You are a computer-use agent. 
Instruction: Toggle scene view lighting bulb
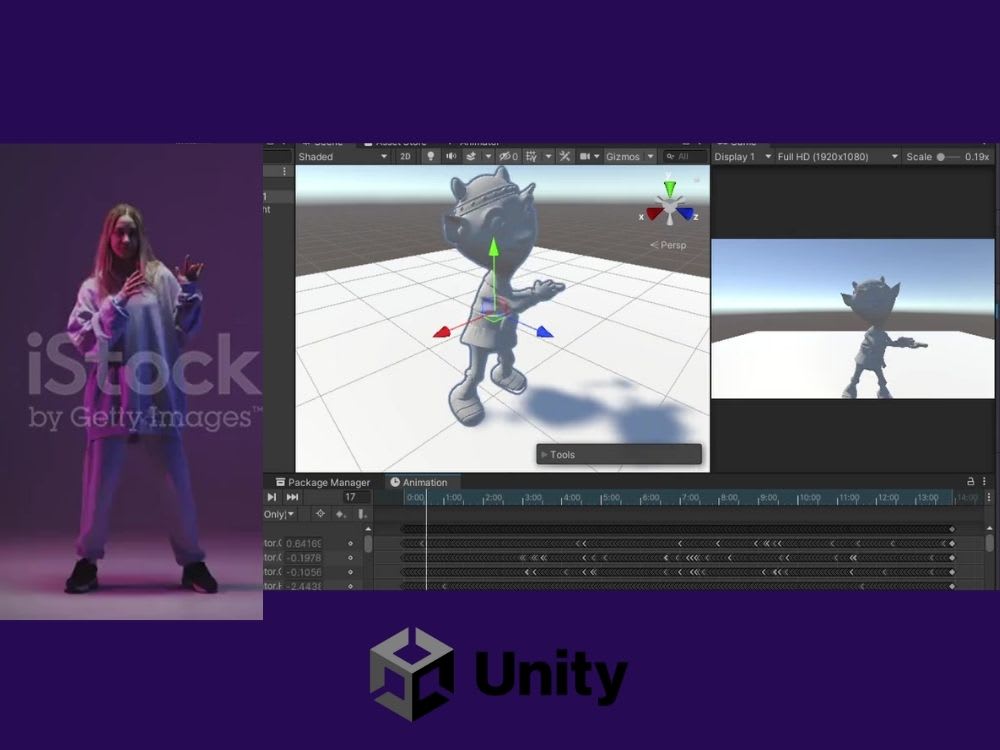click(432, 156)
